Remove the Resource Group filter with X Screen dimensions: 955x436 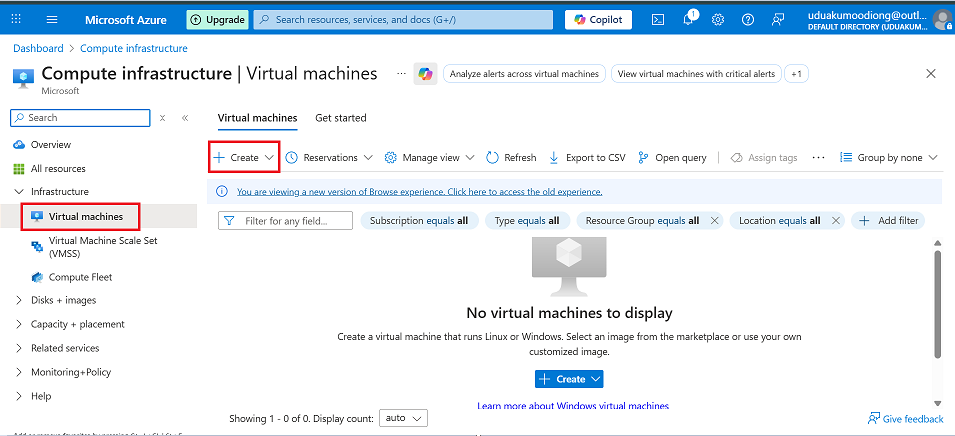[x=714, y=220]
